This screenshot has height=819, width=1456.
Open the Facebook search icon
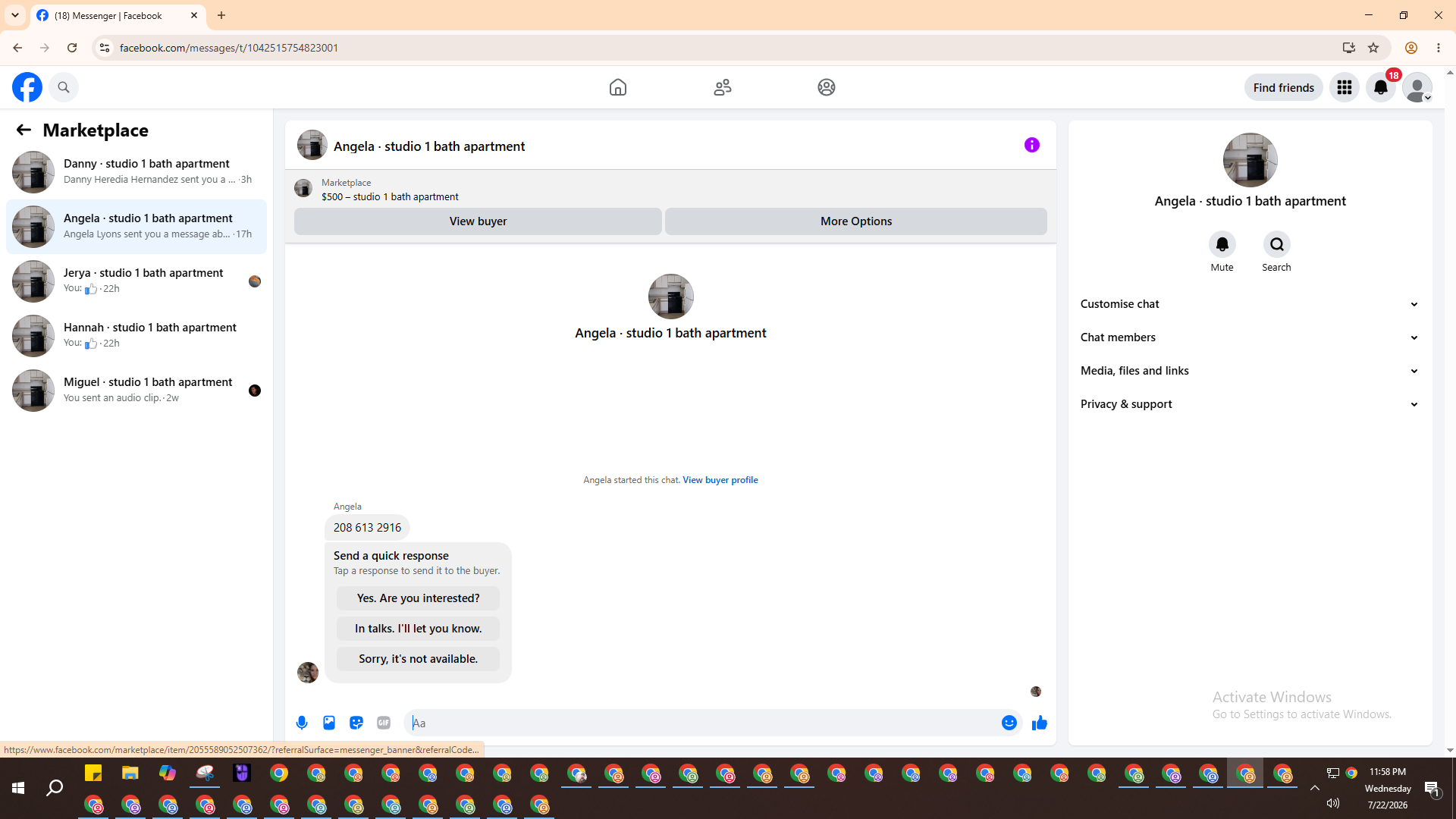click(64, 87)
